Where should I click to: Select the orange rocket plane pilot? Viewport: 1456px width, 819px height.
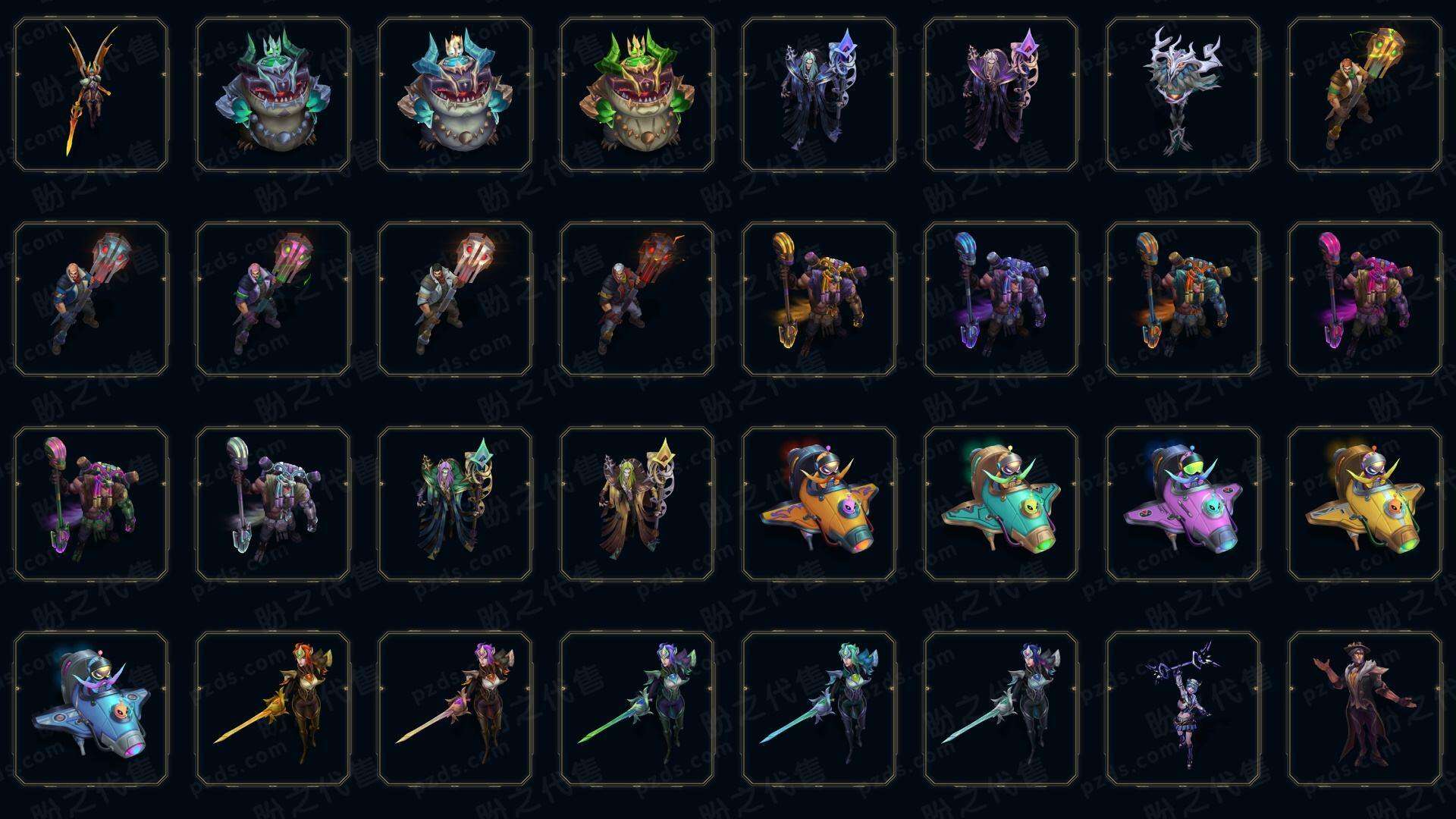click(819, 504)
